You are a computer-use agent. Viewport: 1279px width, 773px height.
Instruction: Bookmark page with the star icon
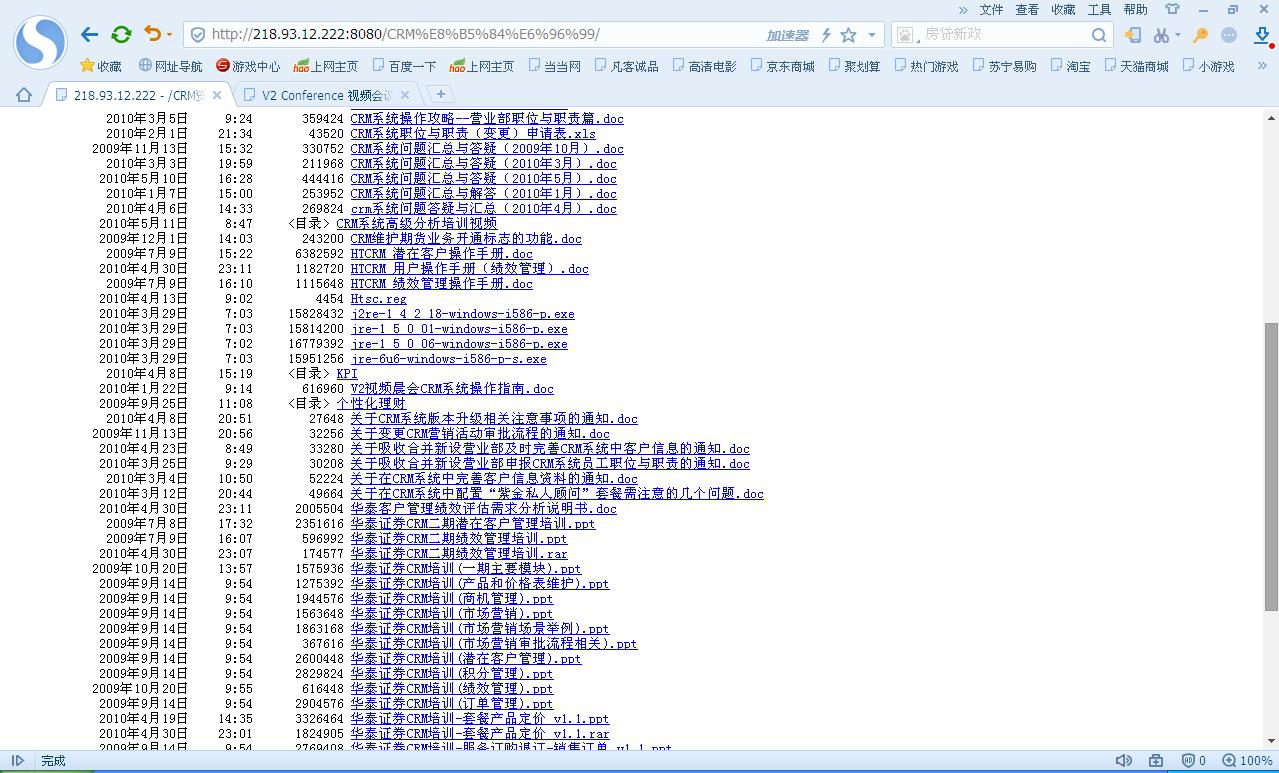[x=848, y=35]
